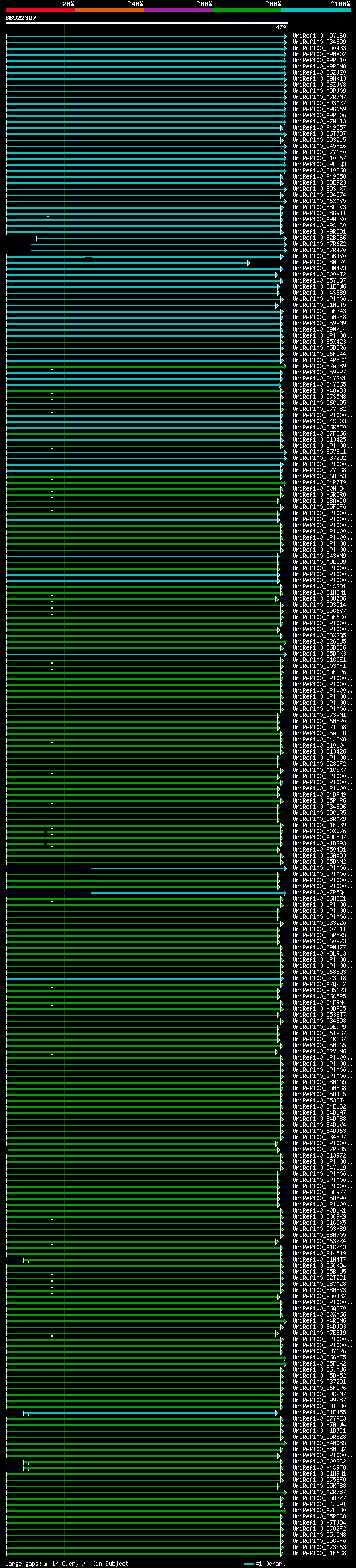Screen dimensions: 356x1568
Task: Select hit UniRef100_B9HV02
Action: click(319, 54)
